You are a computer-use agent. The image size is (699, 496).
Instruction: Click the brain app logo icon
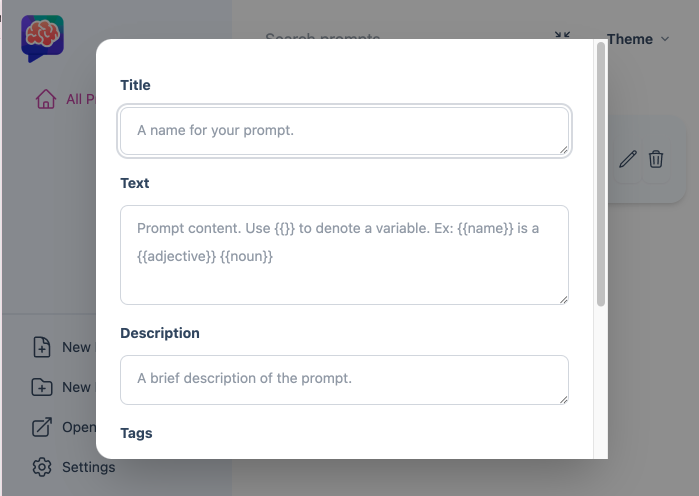pos(42,38)
